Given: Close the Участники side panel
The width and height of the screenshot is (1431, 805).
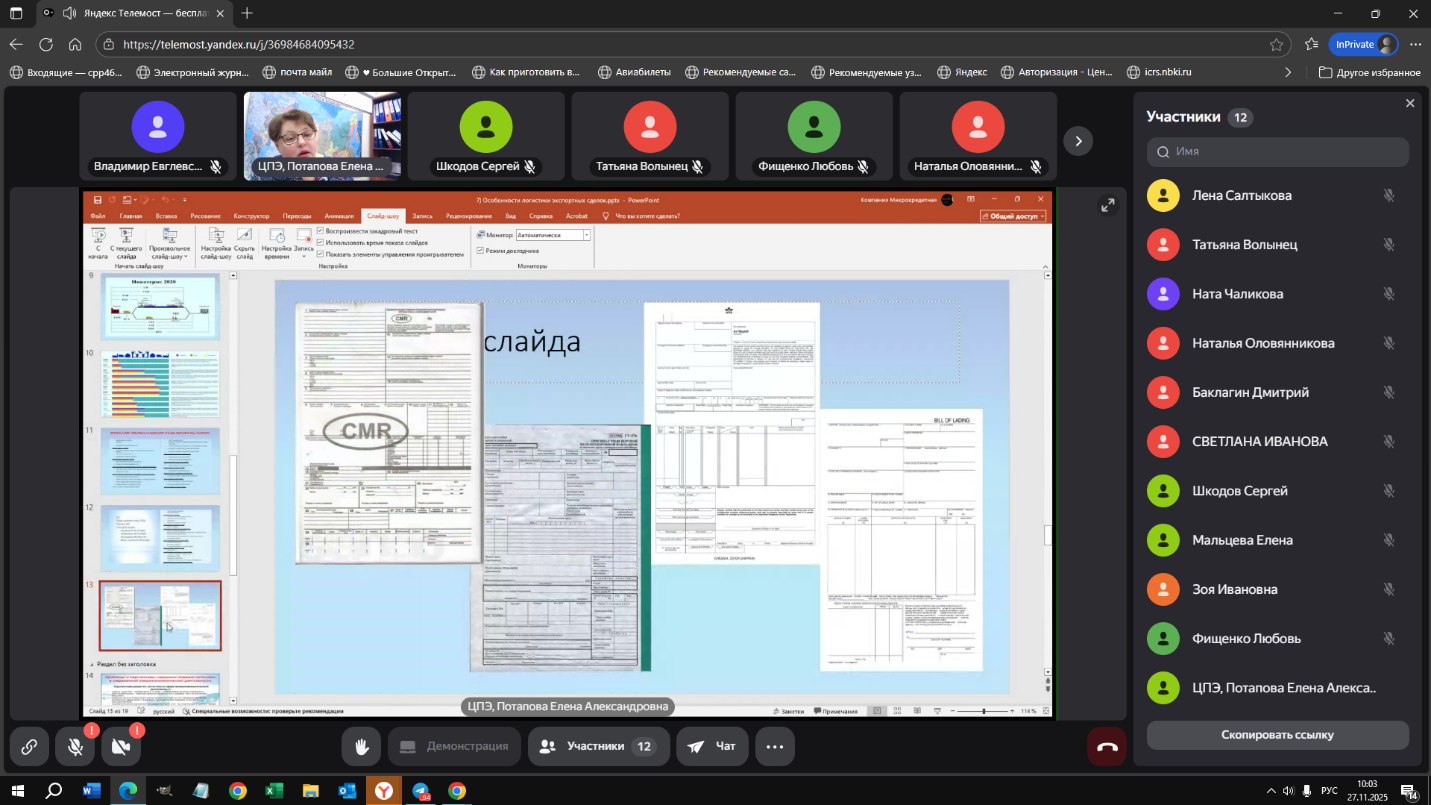Looking at the screenshot, I should (x=1410, y=103).
